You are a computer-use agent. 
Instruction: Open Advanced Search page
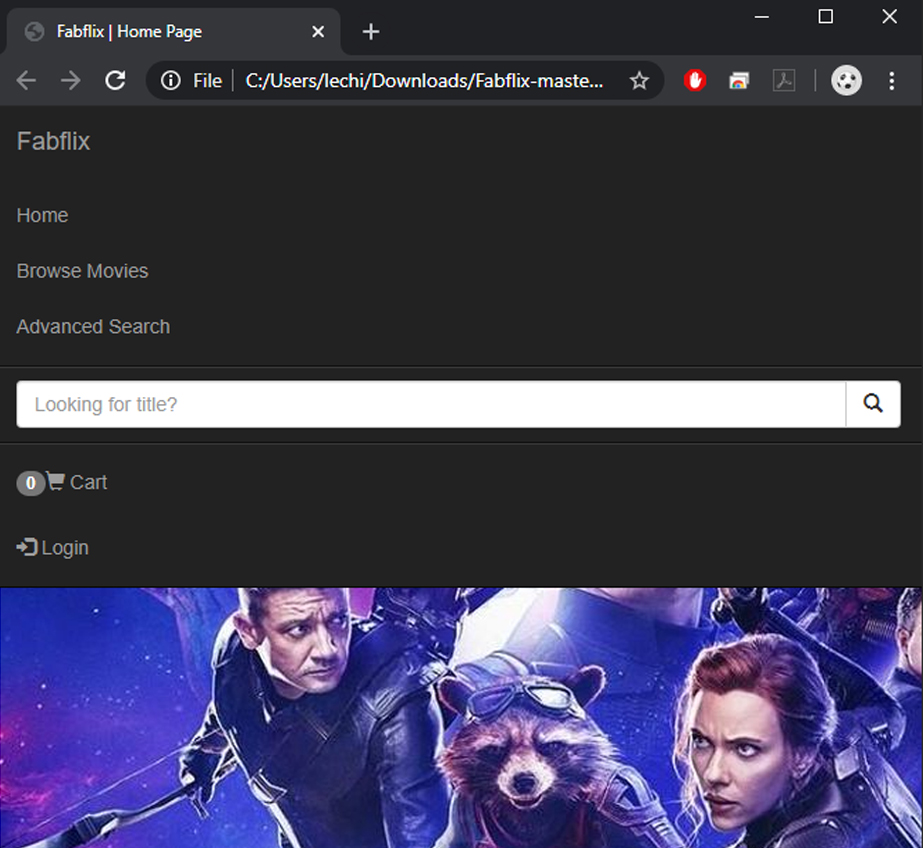point(93,327)
